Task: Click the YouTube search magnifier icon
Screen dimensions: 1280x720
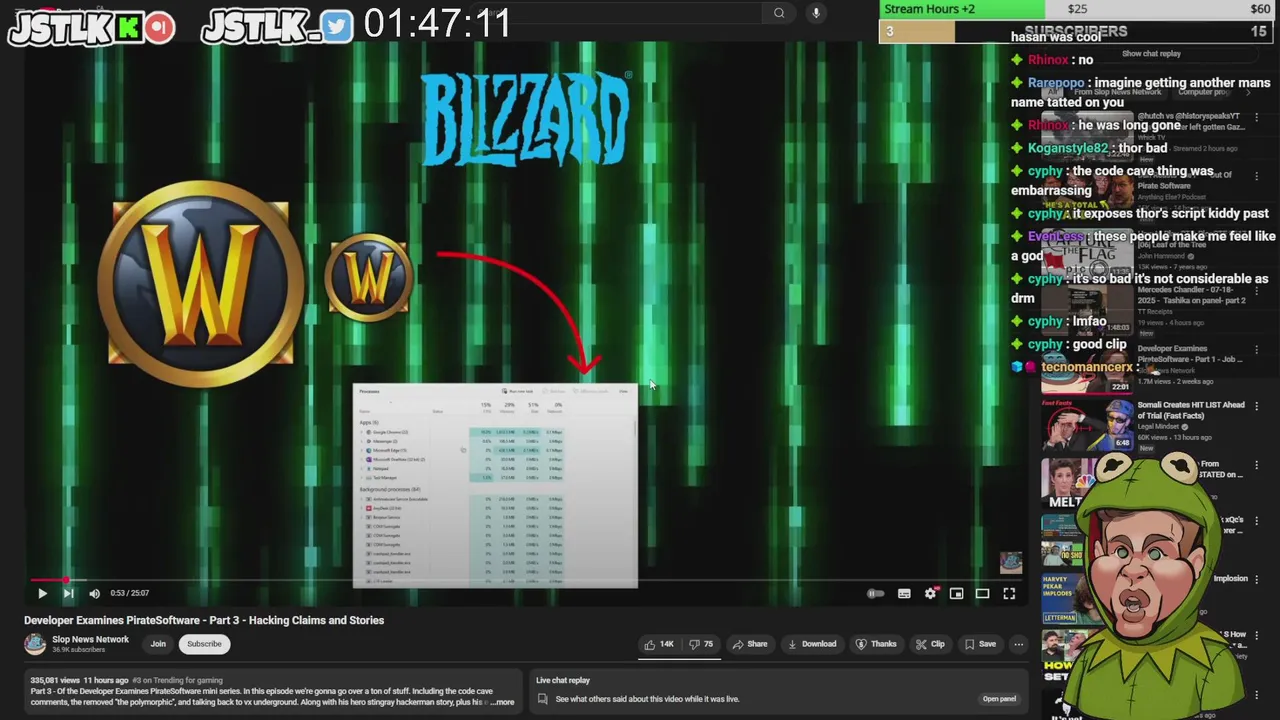Action: pyautogui.click(x=779, y=13)
